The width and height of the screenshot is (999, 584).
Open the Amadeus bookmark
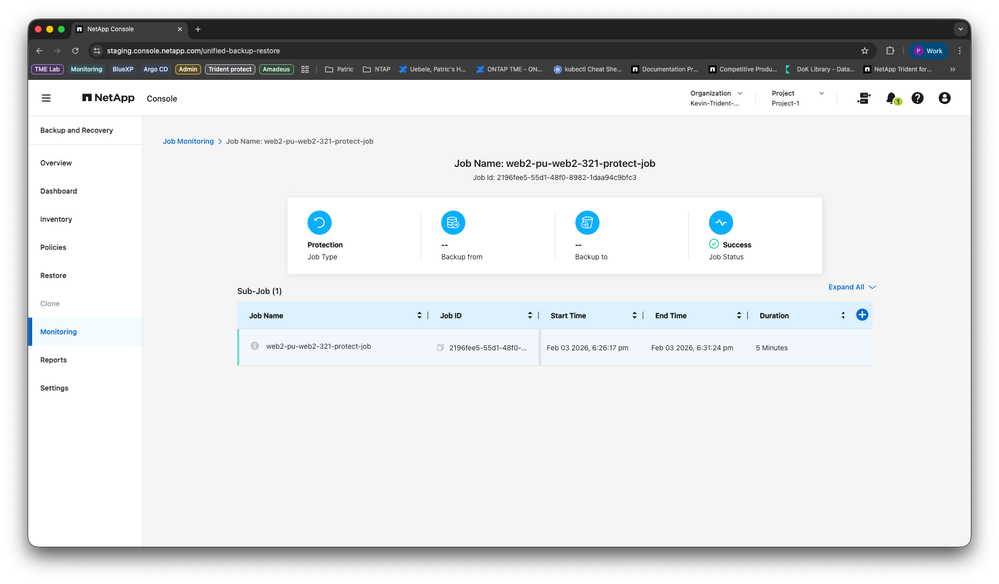[277, 69]
